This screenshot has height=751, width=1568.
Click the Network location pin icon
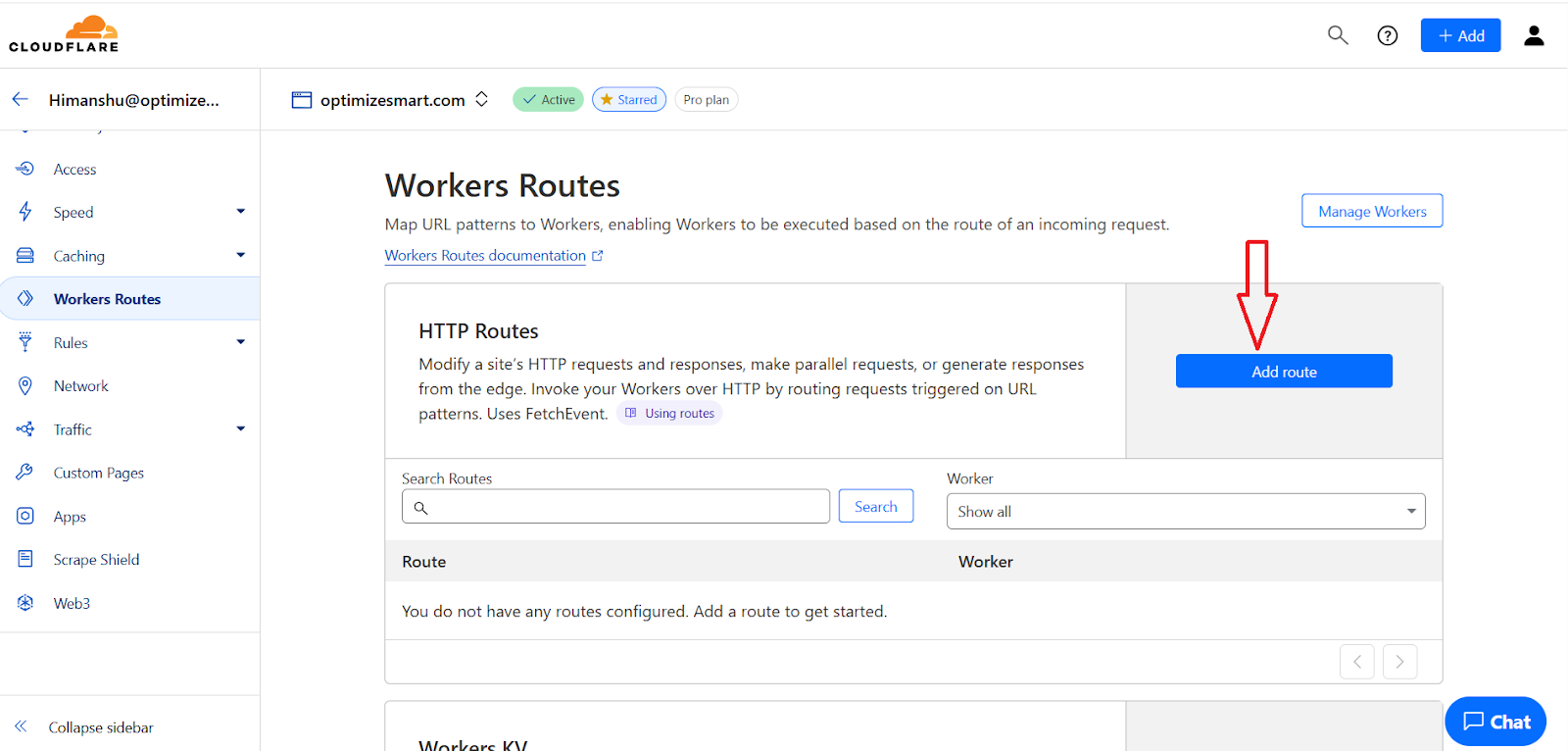[x=25, y=385]
